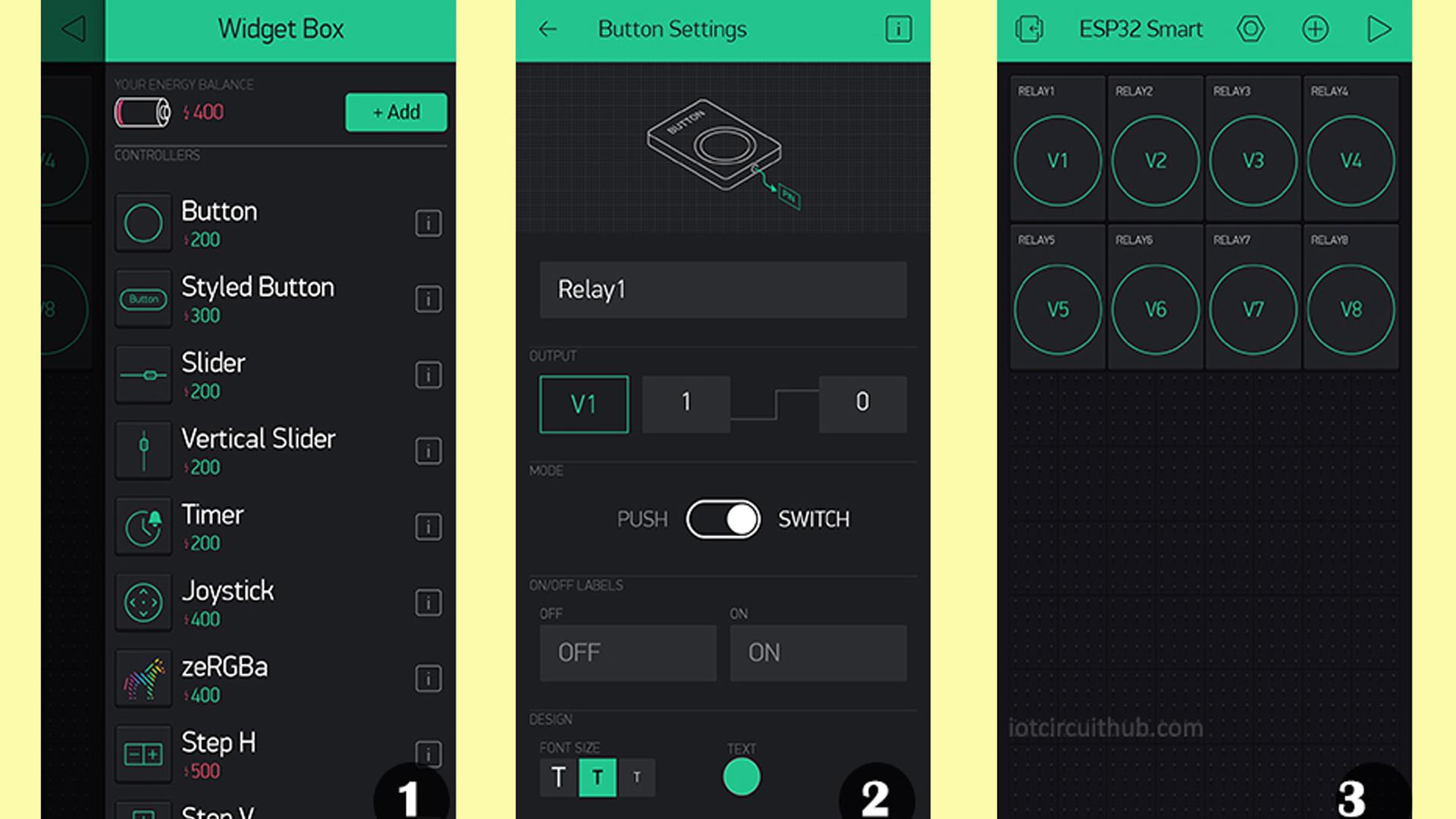Click the V5 relay button on ESP32 Smart
Screen dimensions: 1456x819
(1058, 307)
